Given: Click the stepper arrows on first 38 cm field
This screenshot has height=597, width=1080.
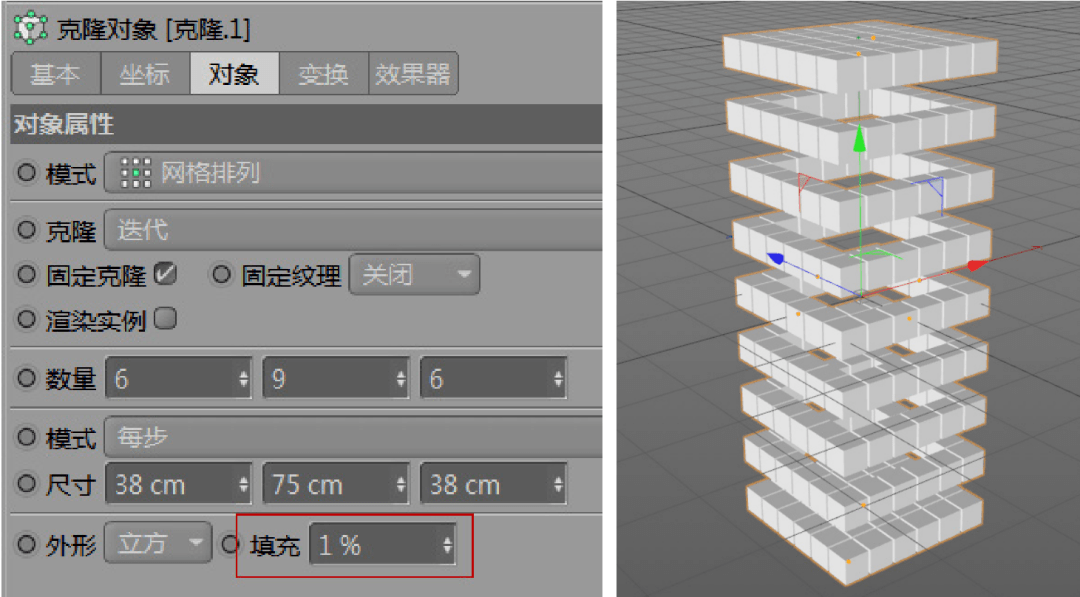Looking at the screenshot, I should click(x=243, y=484).
